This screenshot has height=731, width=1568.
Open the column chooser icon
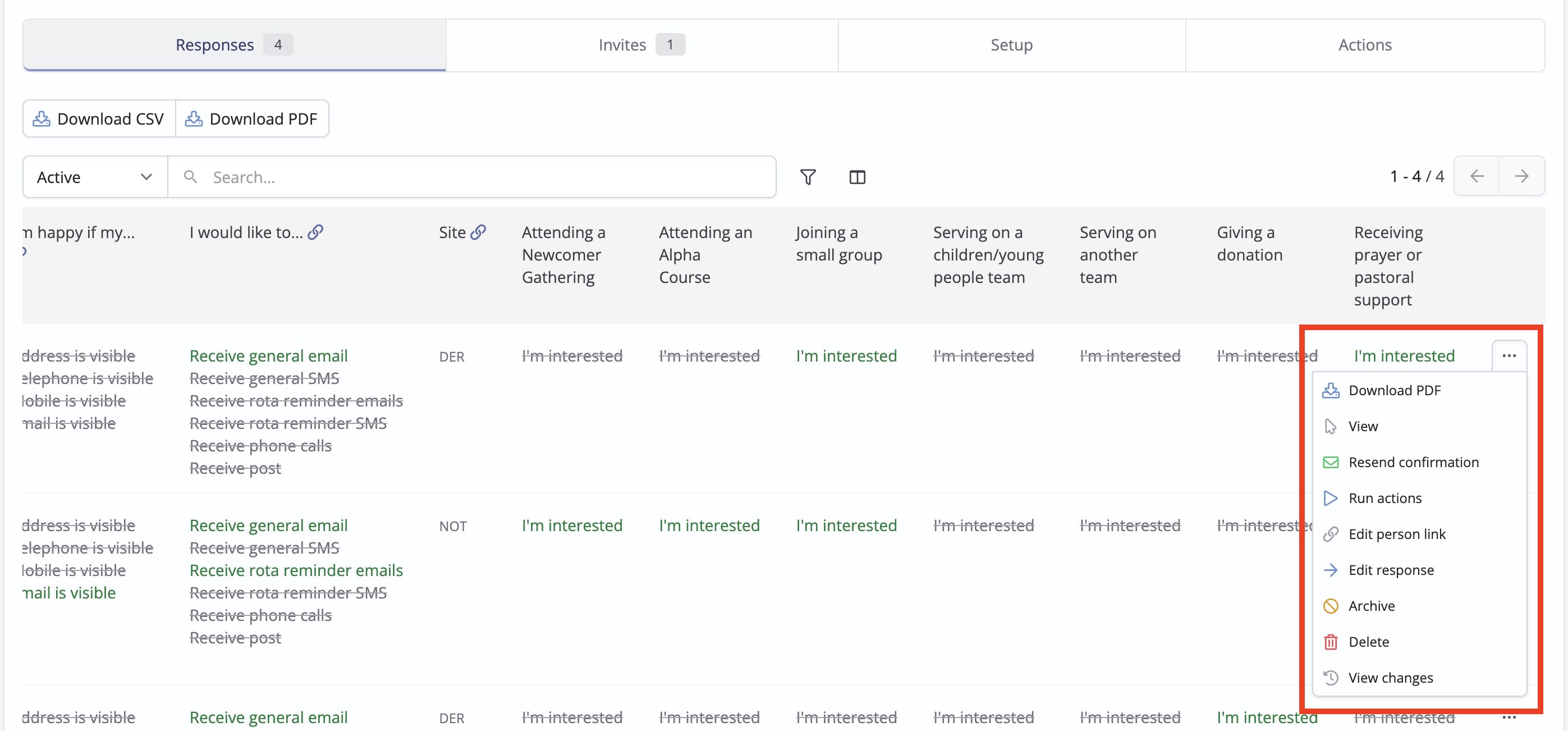857,177
